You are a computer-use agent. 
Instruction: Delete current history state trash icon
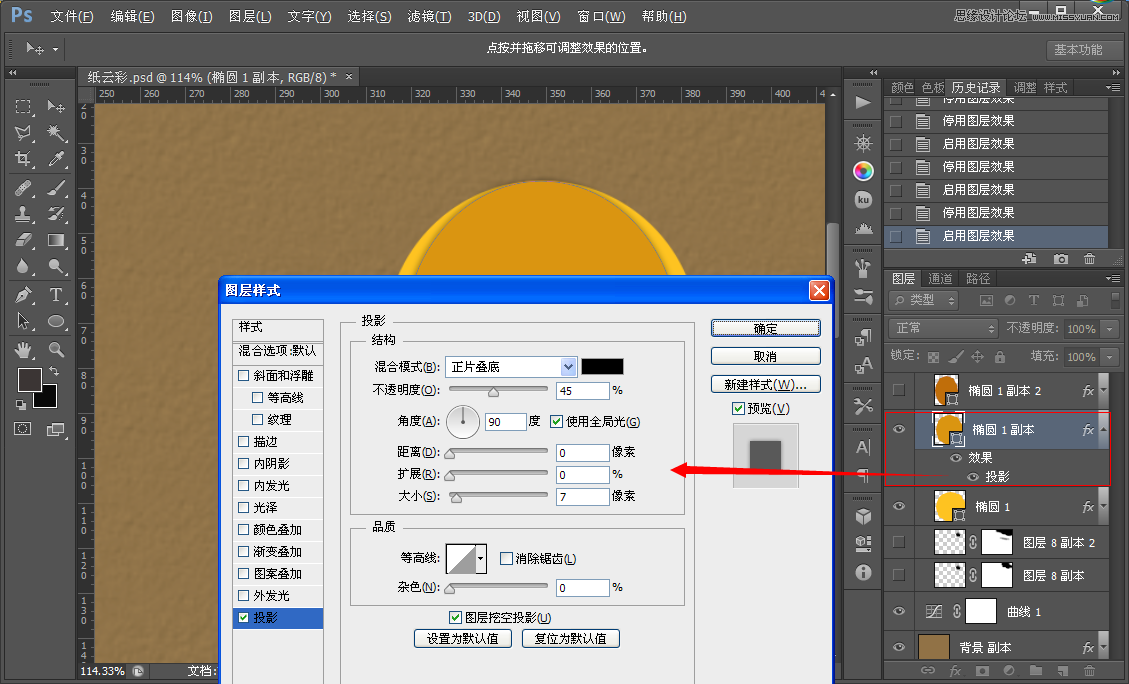(x=1089, y=258)
